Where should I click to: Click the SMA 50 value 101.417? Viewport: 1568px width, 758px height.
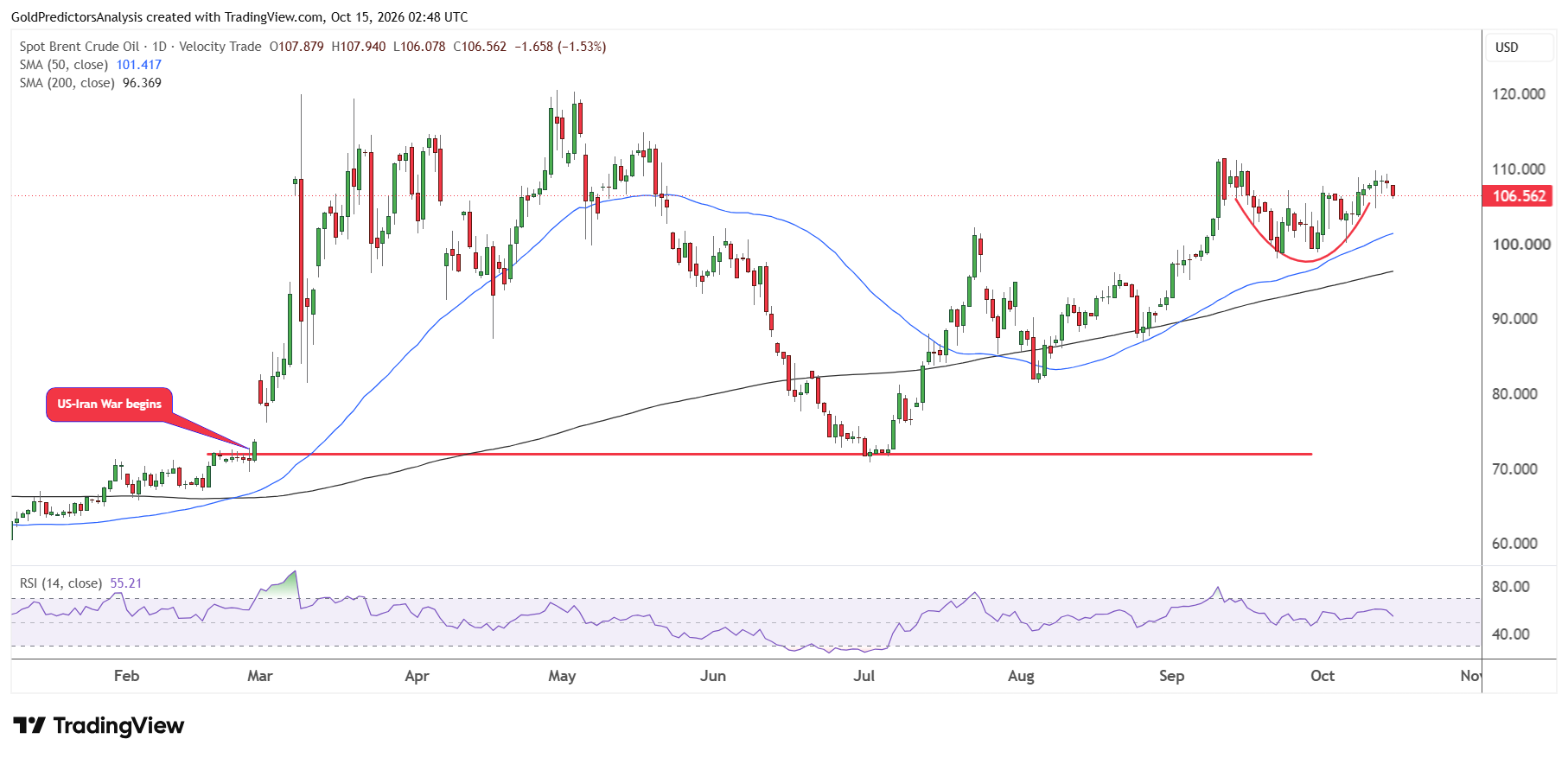pyautogui.click(x=139, y=65)
